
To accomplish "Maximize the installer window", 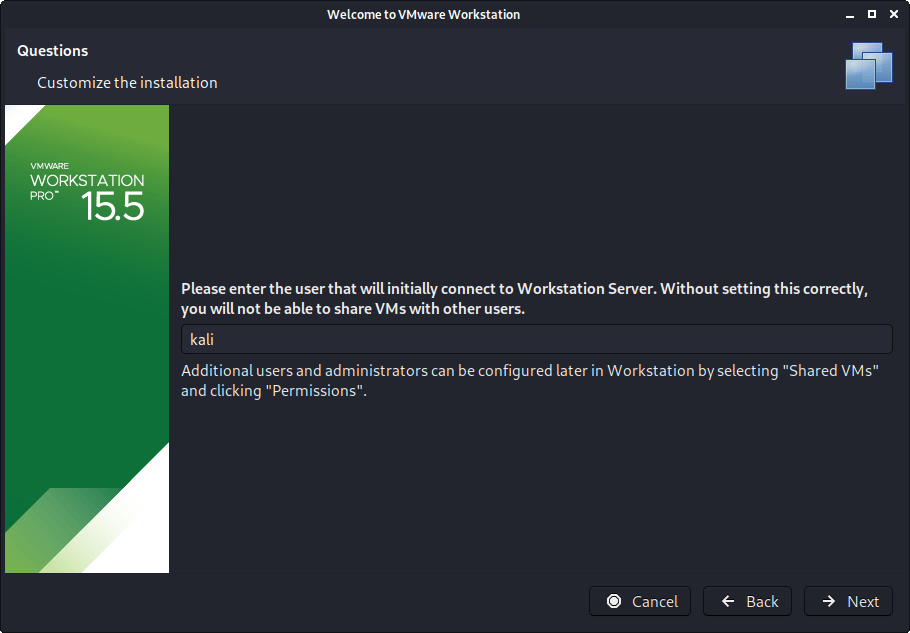I will pos(871,14).
